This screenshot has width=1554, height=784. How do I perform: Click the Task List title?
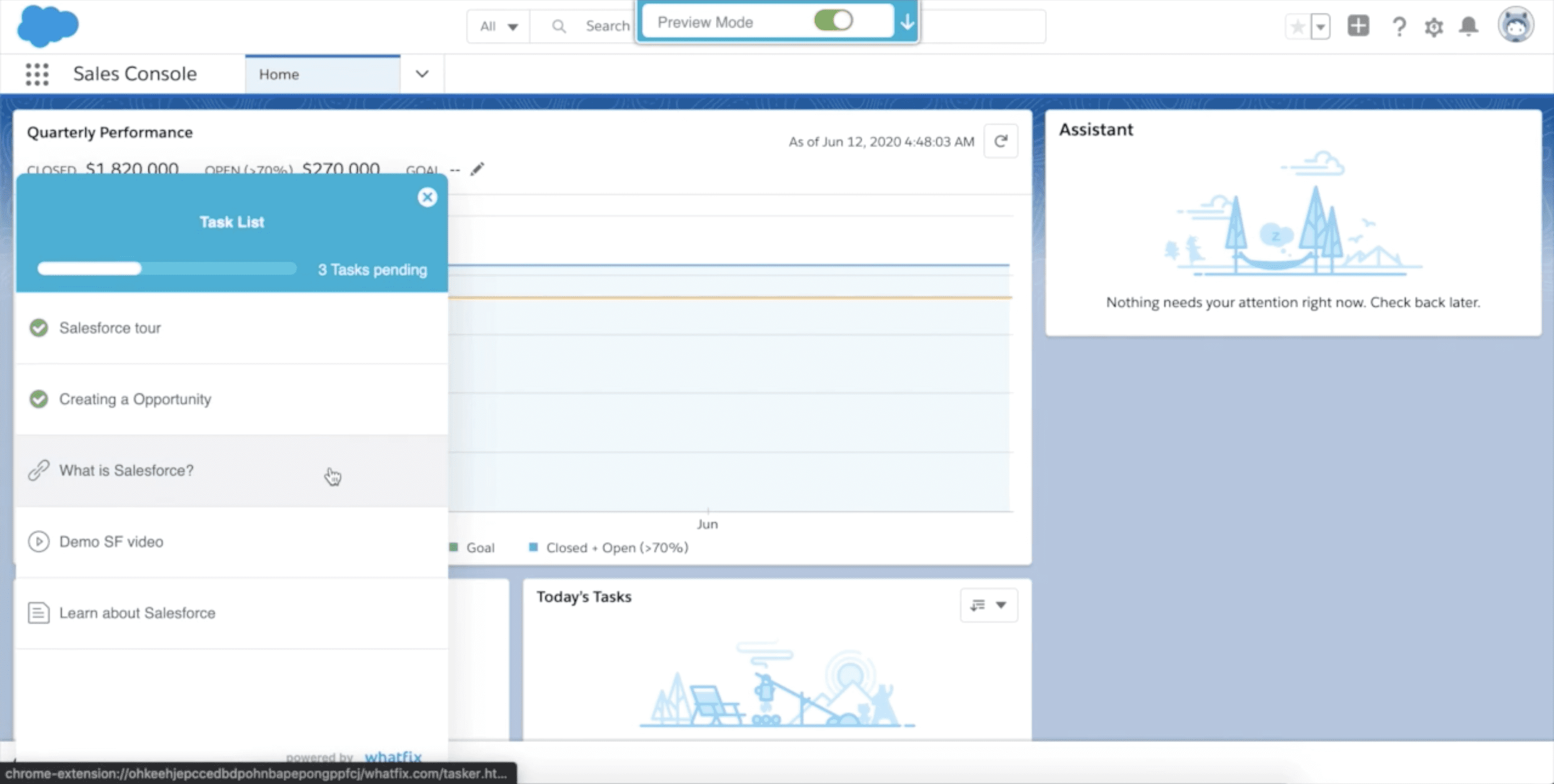pos(231,222)
